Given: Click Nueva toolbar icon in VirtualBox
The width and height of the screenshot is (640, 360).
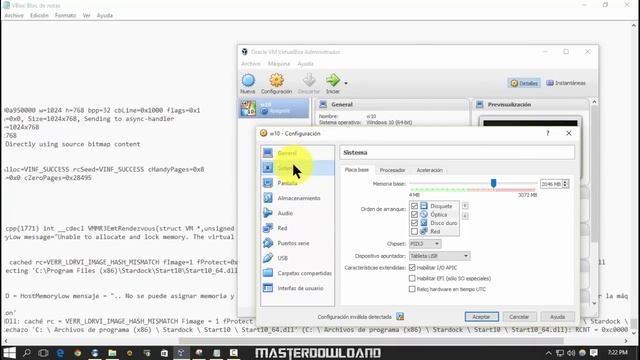Looking at the screenshot, I should coord(248,83).
